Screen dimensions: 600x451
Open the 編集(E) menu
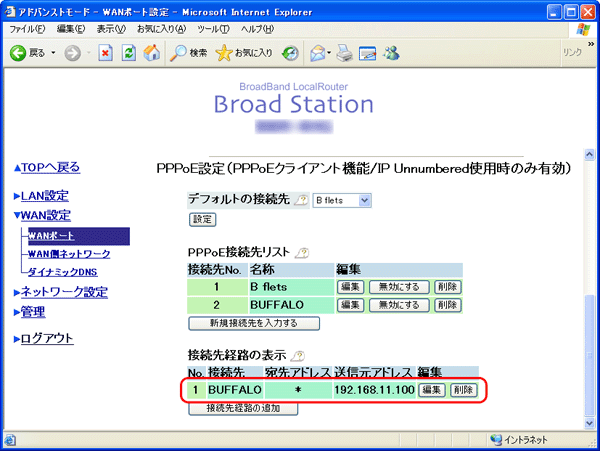tap(71, 29)
